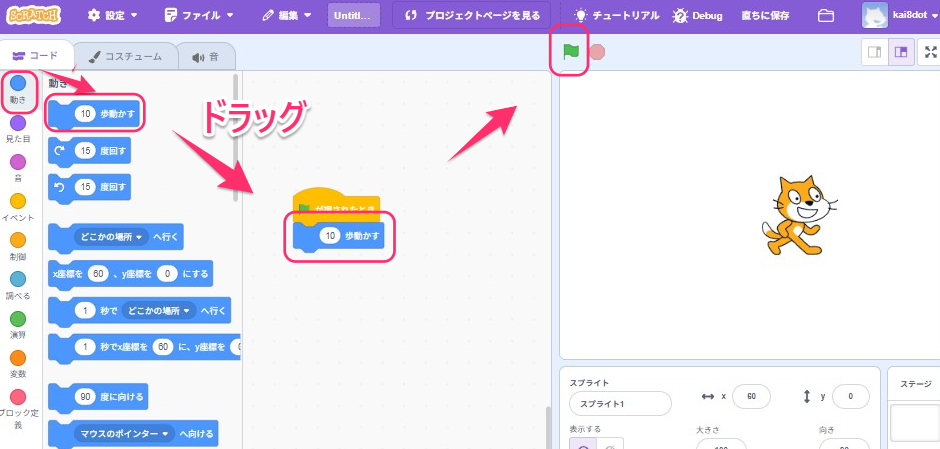Click the green flag to run
This screenshot has height=449, width=940.
(x=571, y=51)
